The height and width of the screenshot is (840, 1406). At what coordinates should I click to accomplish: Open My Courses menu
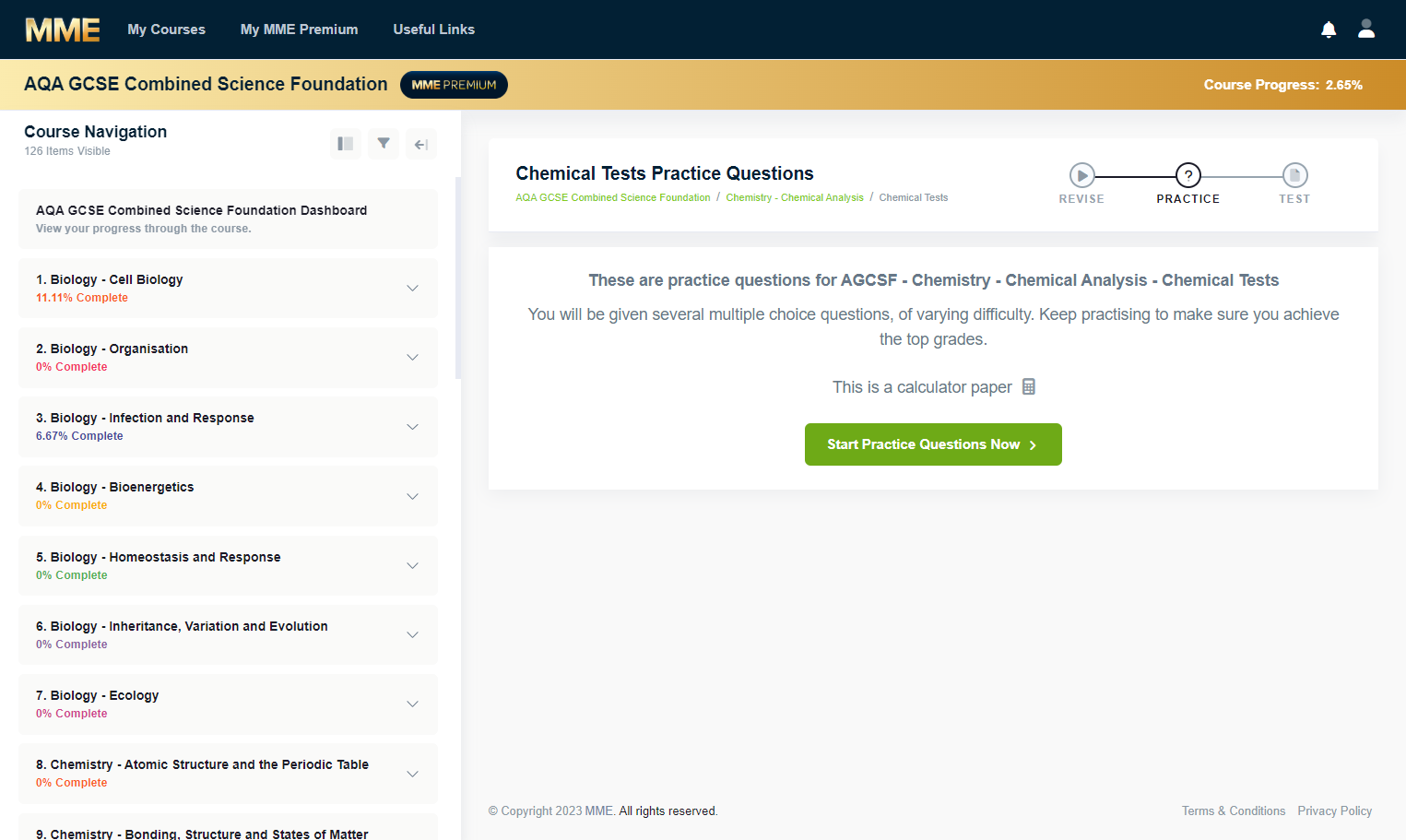[166, 30]
